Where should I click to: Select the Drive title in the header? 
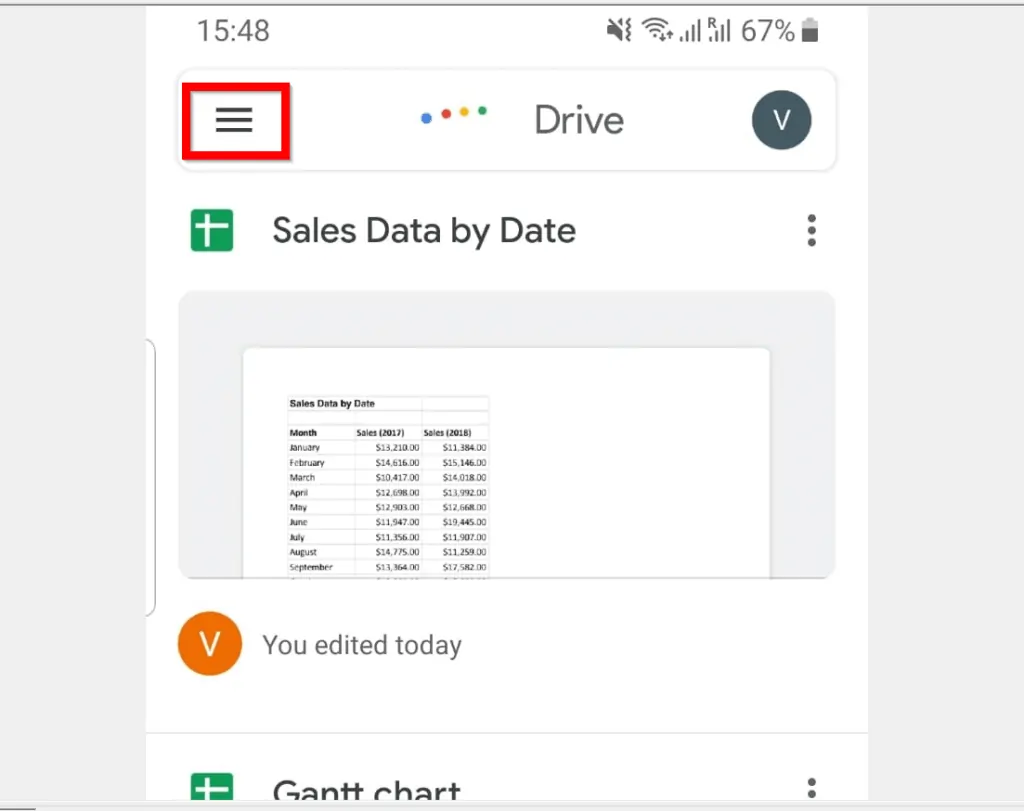579,119
